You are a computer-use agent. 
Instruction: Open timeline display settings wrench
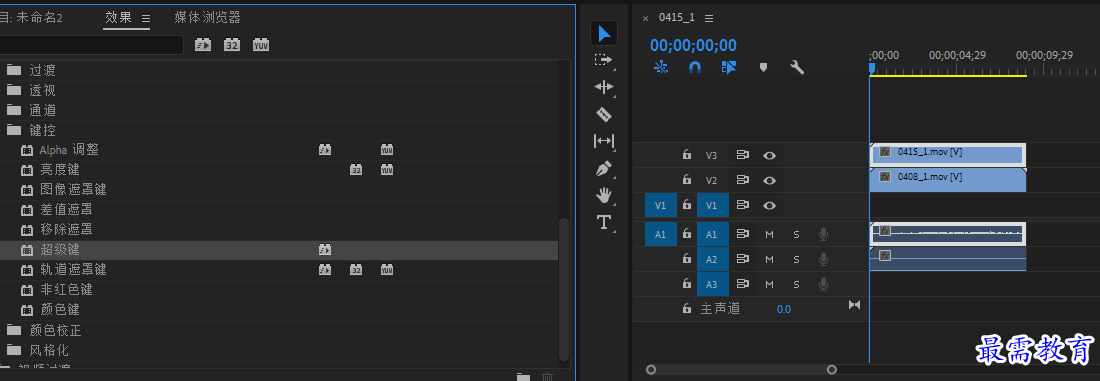[797, 67]
